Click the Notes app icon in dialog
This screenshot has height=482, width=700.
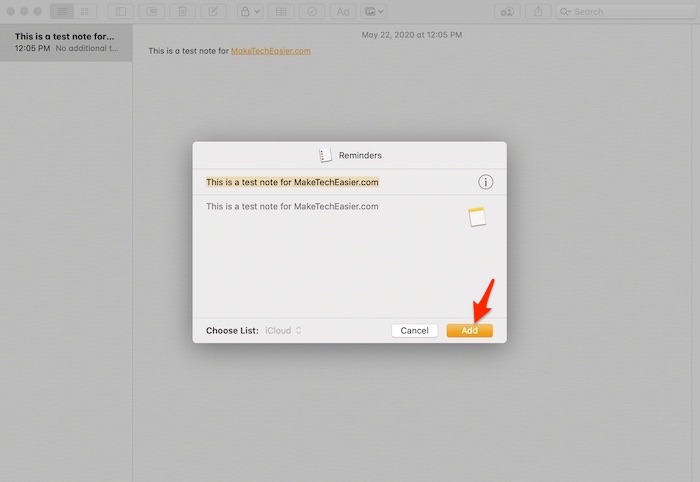477,217
